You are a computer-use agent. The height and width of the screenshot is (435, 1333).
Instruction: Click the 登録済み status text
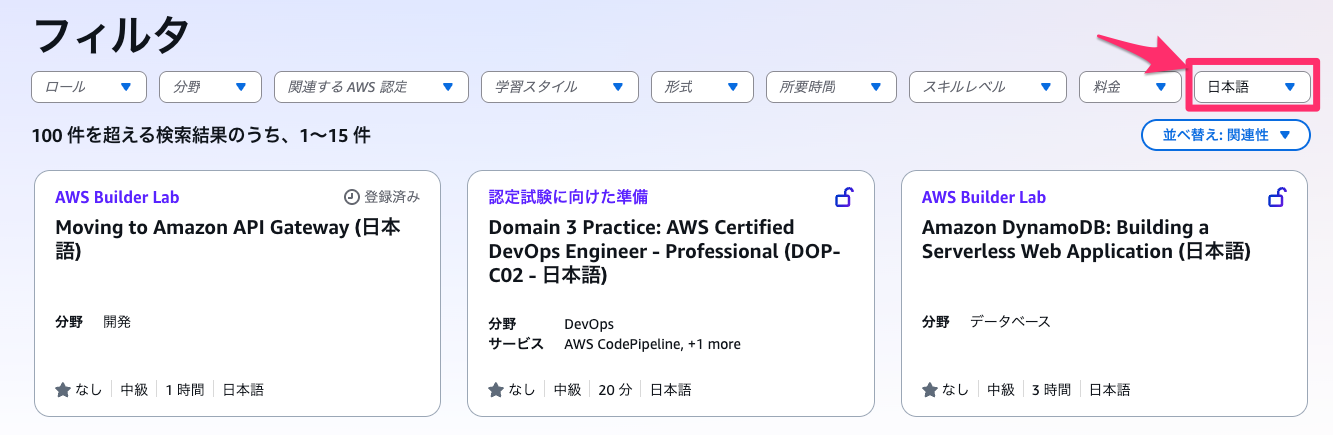point(392,197)
